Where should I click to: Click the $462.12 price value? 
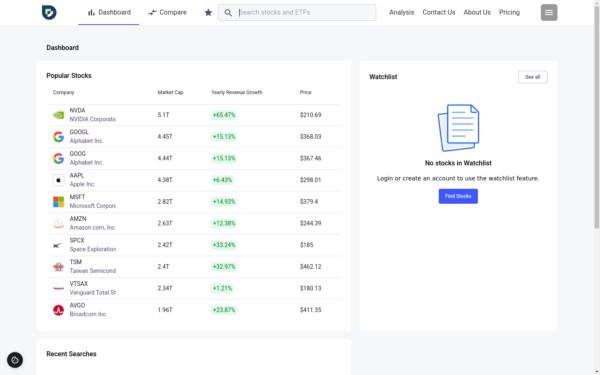pos(310,267)
